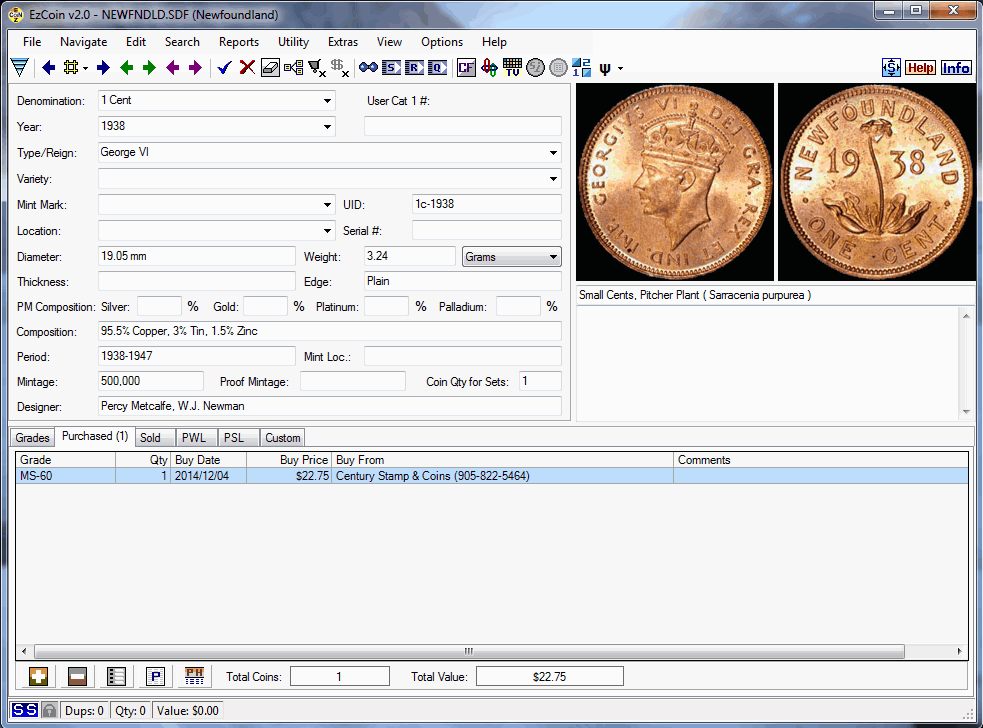This screenshot has height=728, width=983.
Task: Switch to the Grades tab
Action: [33, 438]
